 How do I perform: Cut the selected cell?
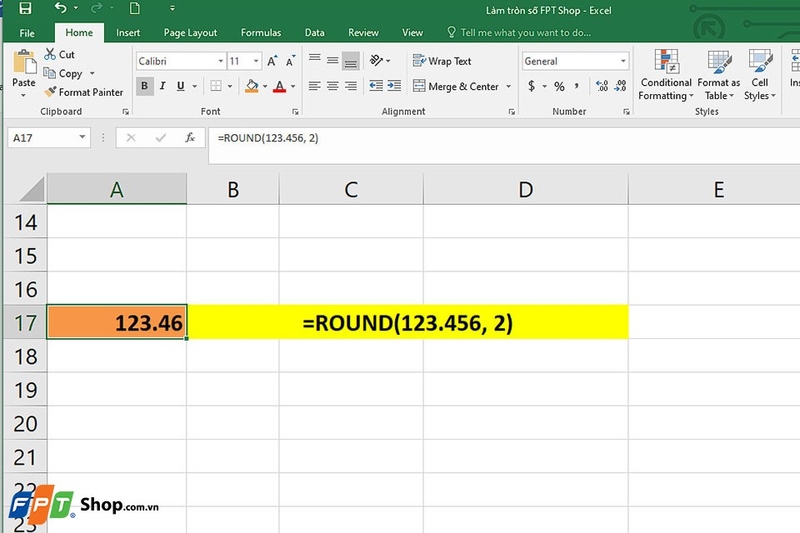[60, 54]
